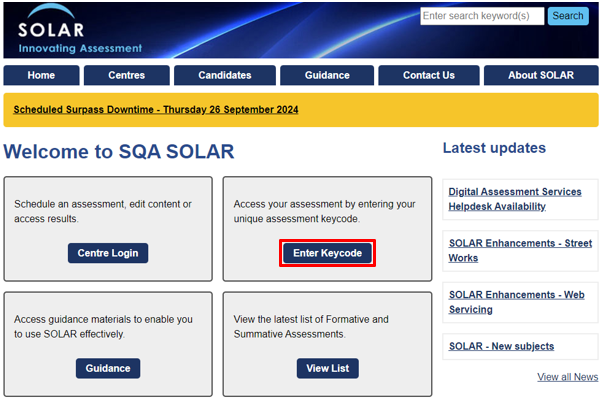Click the search keyword input field
Image resolution: width=604 pixels, height=400 pixels.
(x=482, y=16)
